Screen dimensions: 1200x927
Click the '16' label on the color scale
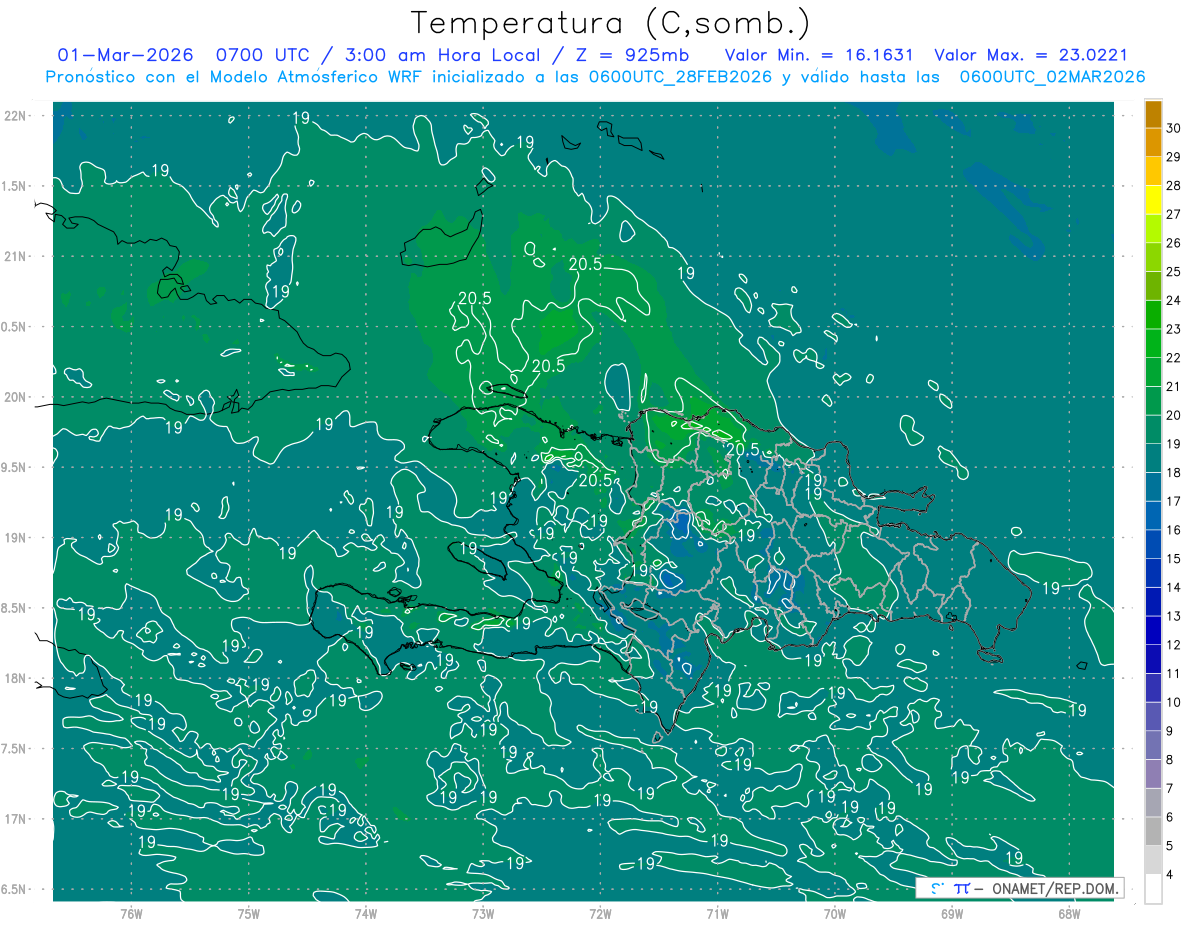tap(1174, 530)
